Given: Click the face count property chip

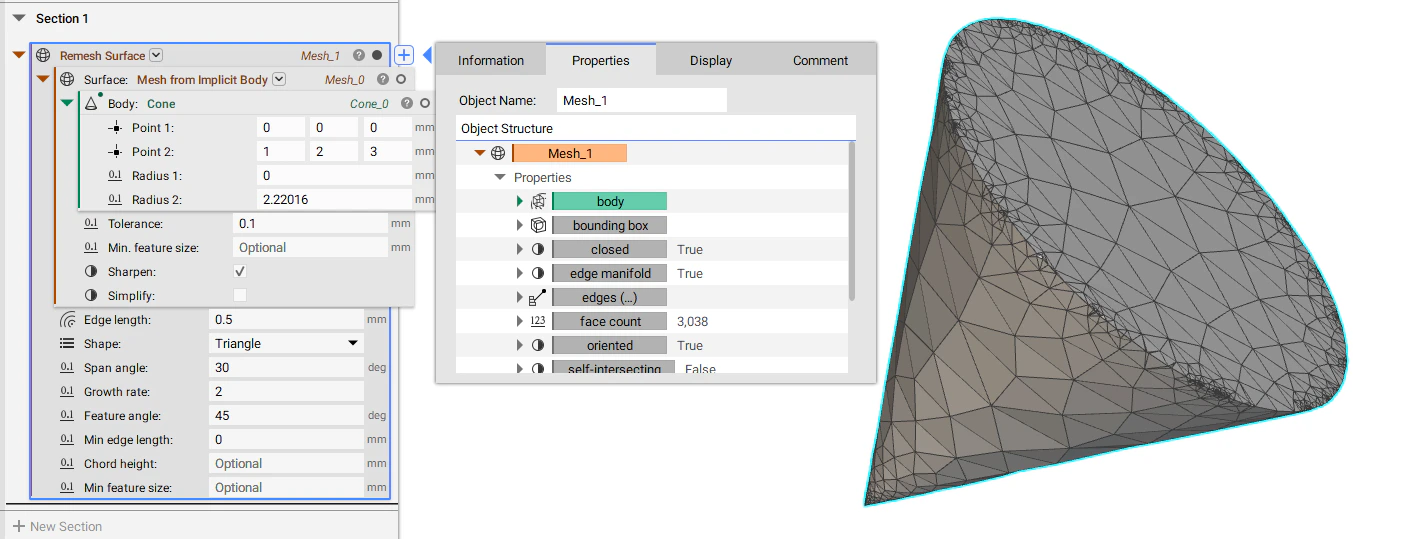Looking at the screenshot, I should [x=610, y=321].
